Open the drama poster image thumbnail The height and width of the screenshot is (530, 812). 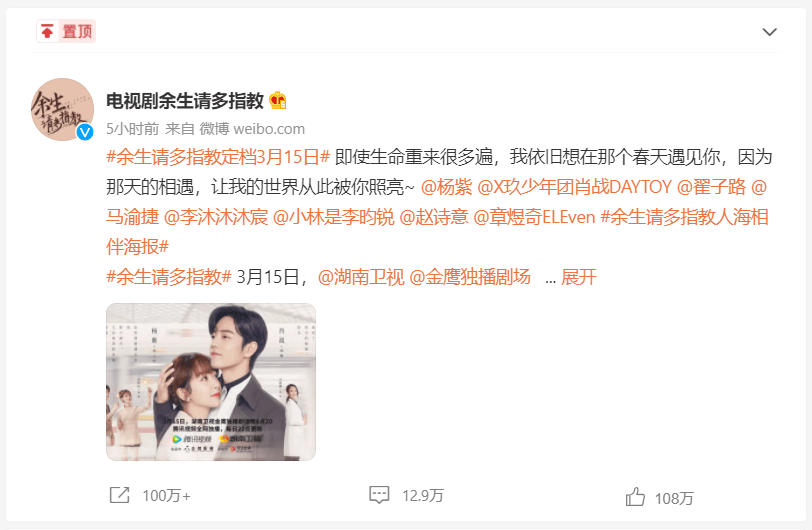click(211, 382)
